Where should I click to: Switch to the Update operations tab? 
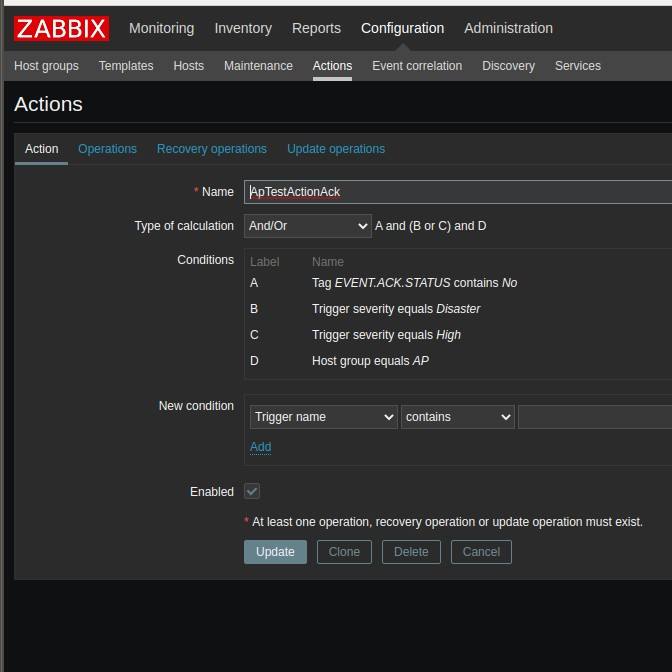[336, 149]
